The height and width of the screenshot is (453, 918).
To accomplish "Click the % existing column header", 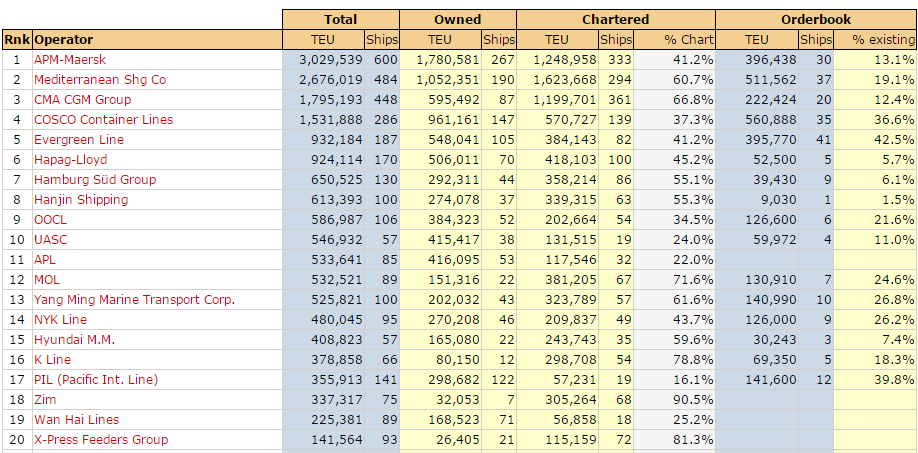I will (876, 40).
